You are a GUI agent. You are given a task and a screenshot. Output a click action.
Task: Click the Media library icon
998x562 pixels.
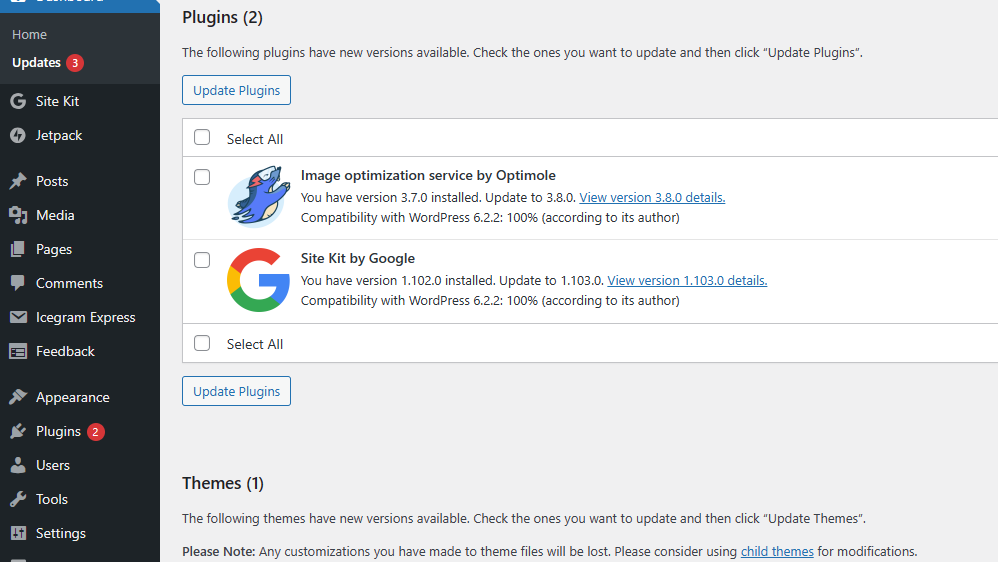[x=18, y=215]
